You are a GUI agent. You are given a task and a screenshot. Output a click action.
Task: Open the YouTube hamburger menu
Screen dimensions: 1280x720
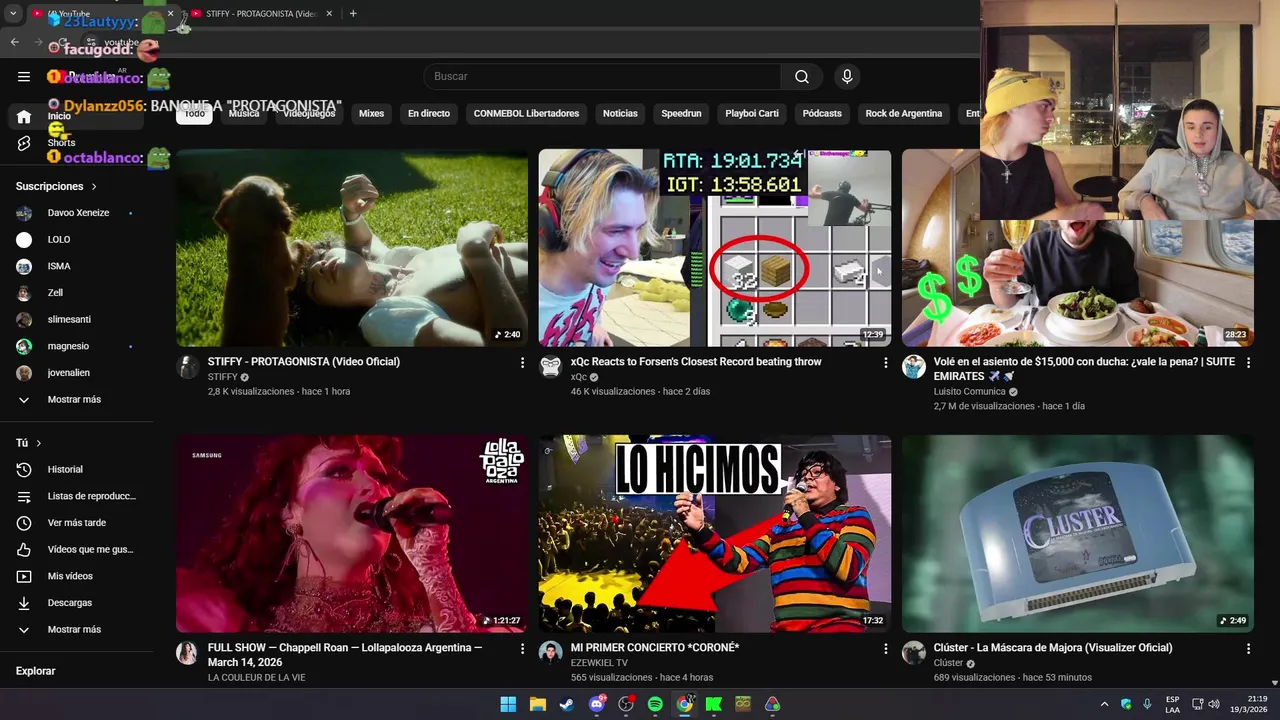pos(24,77)
